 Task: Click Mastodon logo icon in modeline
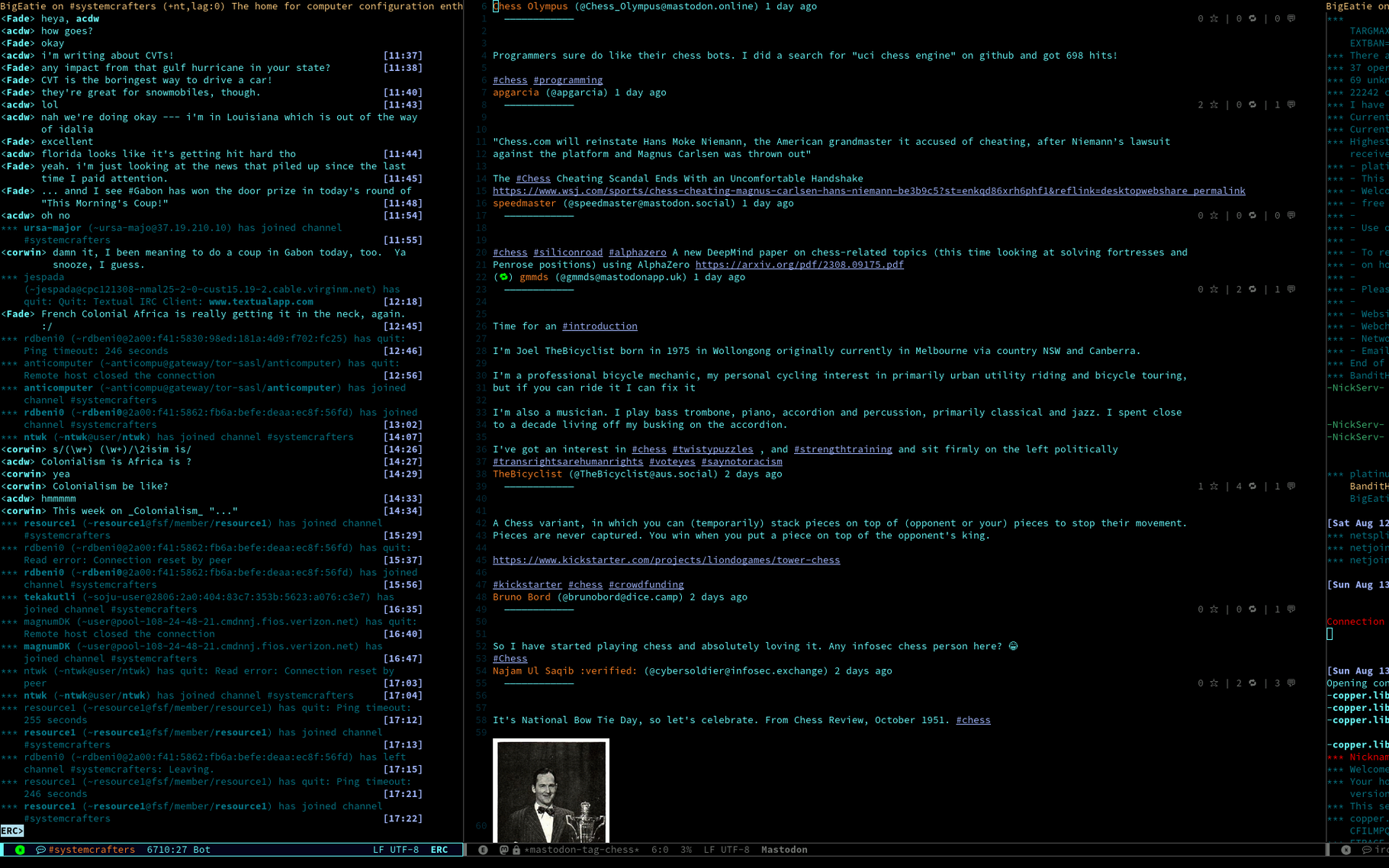point(503,850)
